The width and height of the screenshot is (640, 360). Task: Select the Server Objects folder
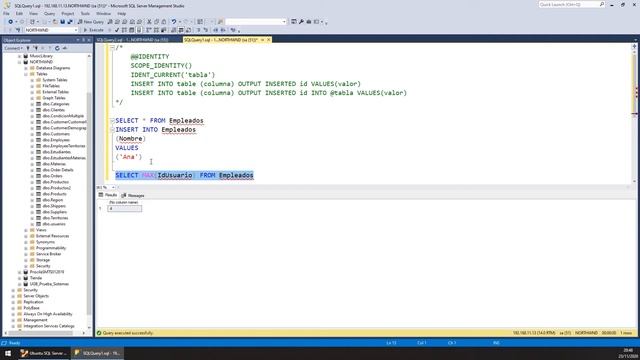pos(36,296)
